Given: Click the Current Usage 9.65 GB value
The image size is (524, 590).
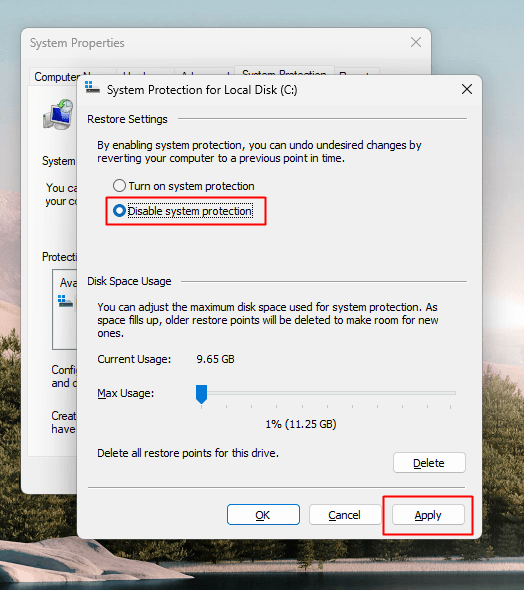Looking at the screenshot, I should [x=215, y=359].
